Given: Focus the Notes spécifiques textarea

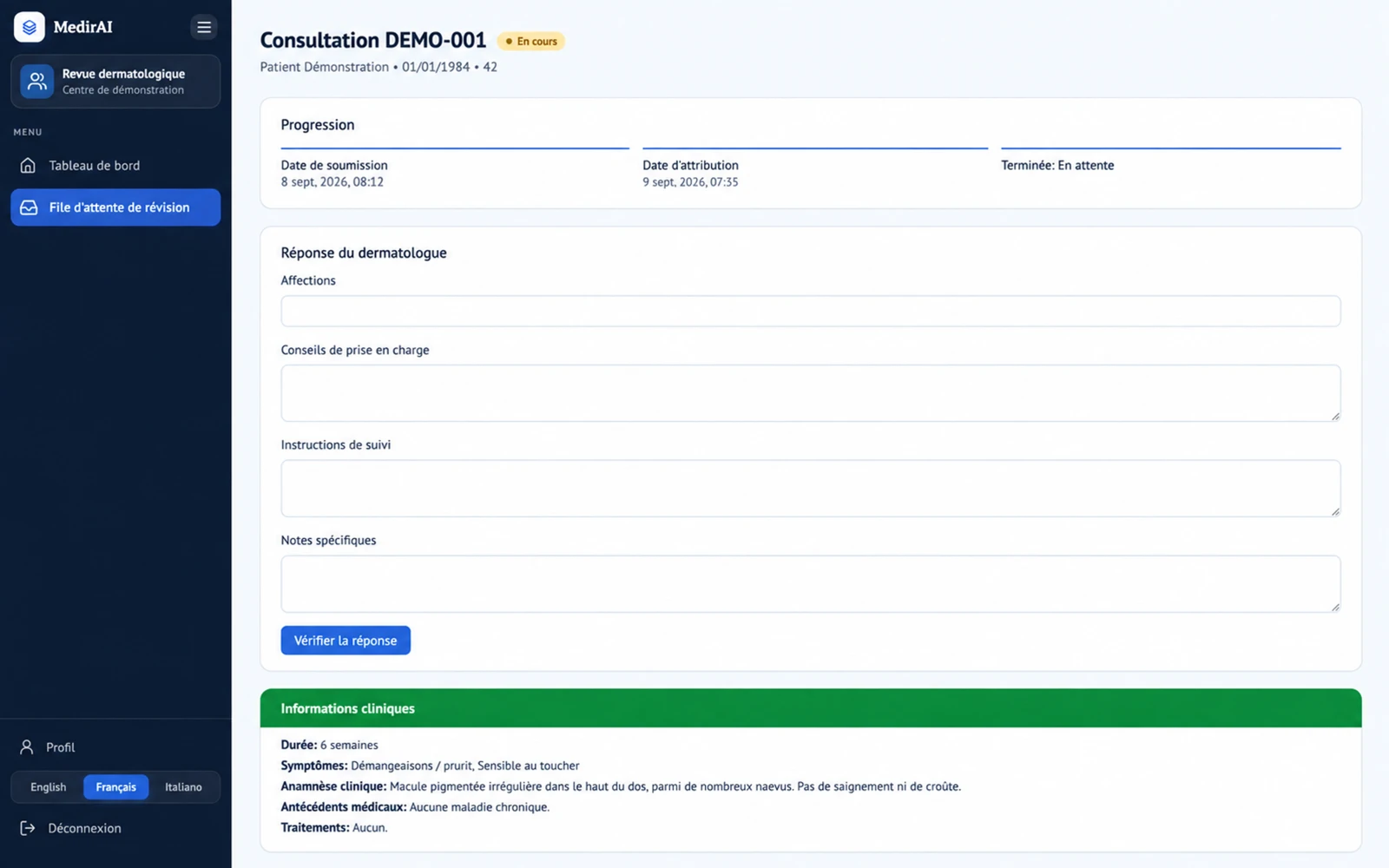Looking at the screenshot, I should [x=811, y=584].
